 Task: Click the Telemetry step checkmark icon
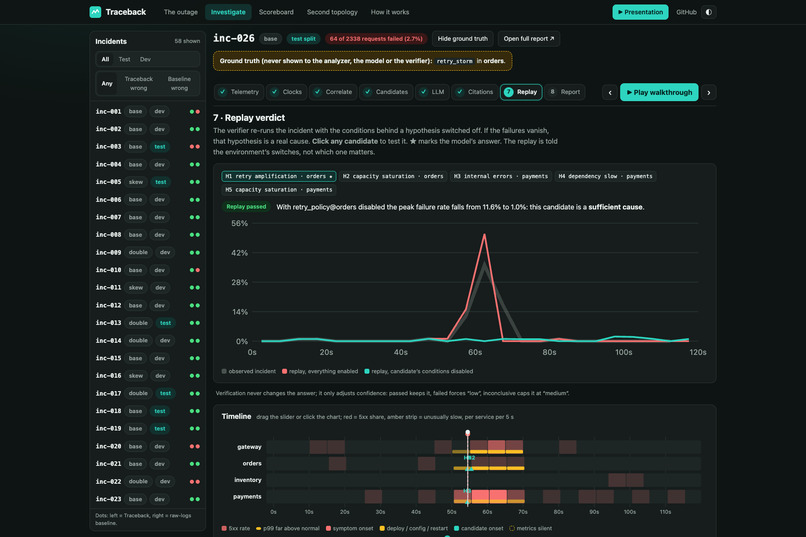coord(223,92)
